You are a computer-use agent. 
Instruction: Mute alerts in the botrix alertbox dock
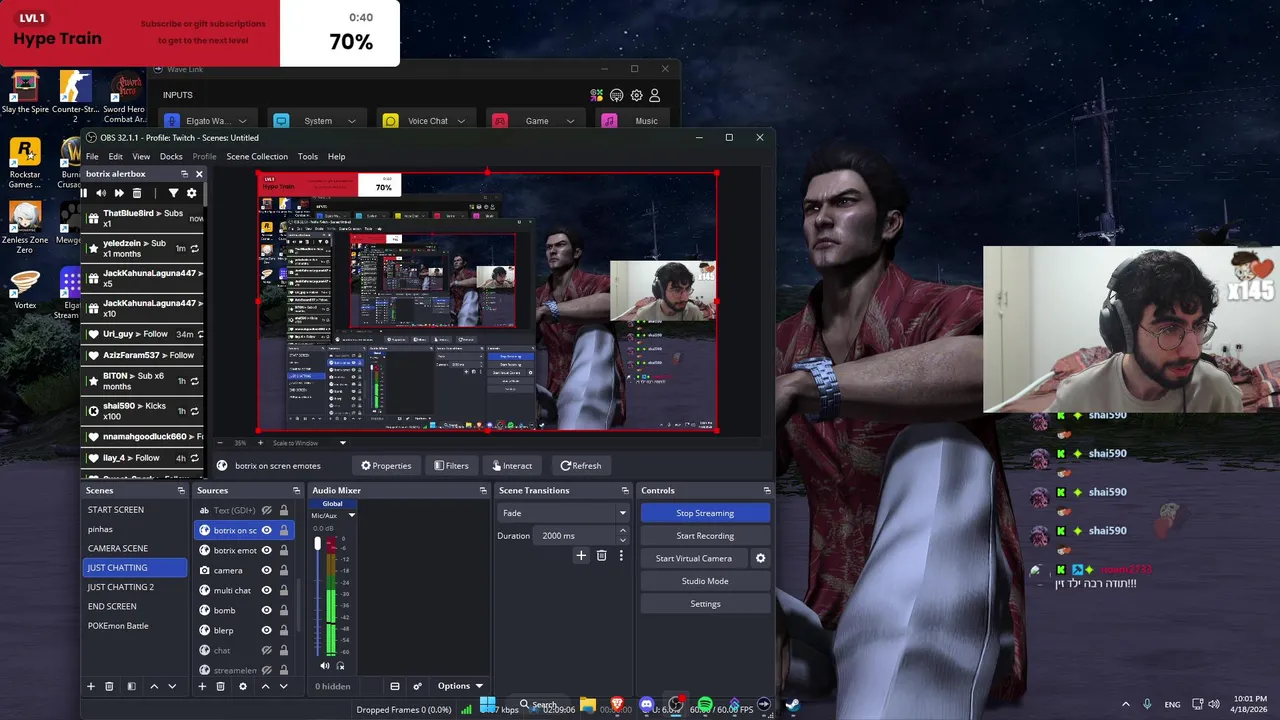click(101, 193)
